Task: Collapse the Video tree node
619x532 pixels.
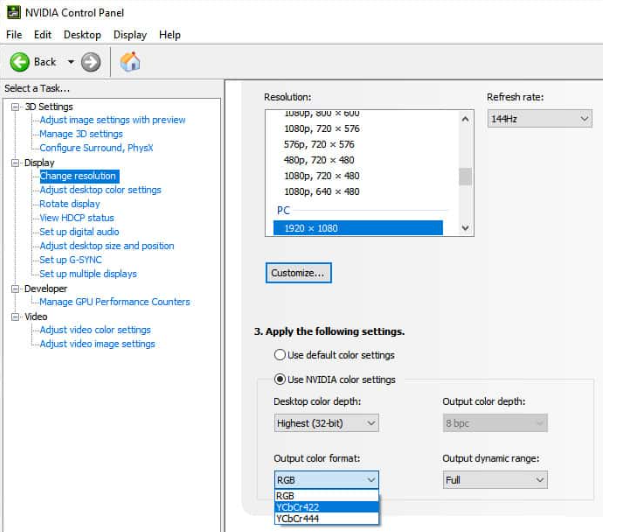Action: point(15,317)
